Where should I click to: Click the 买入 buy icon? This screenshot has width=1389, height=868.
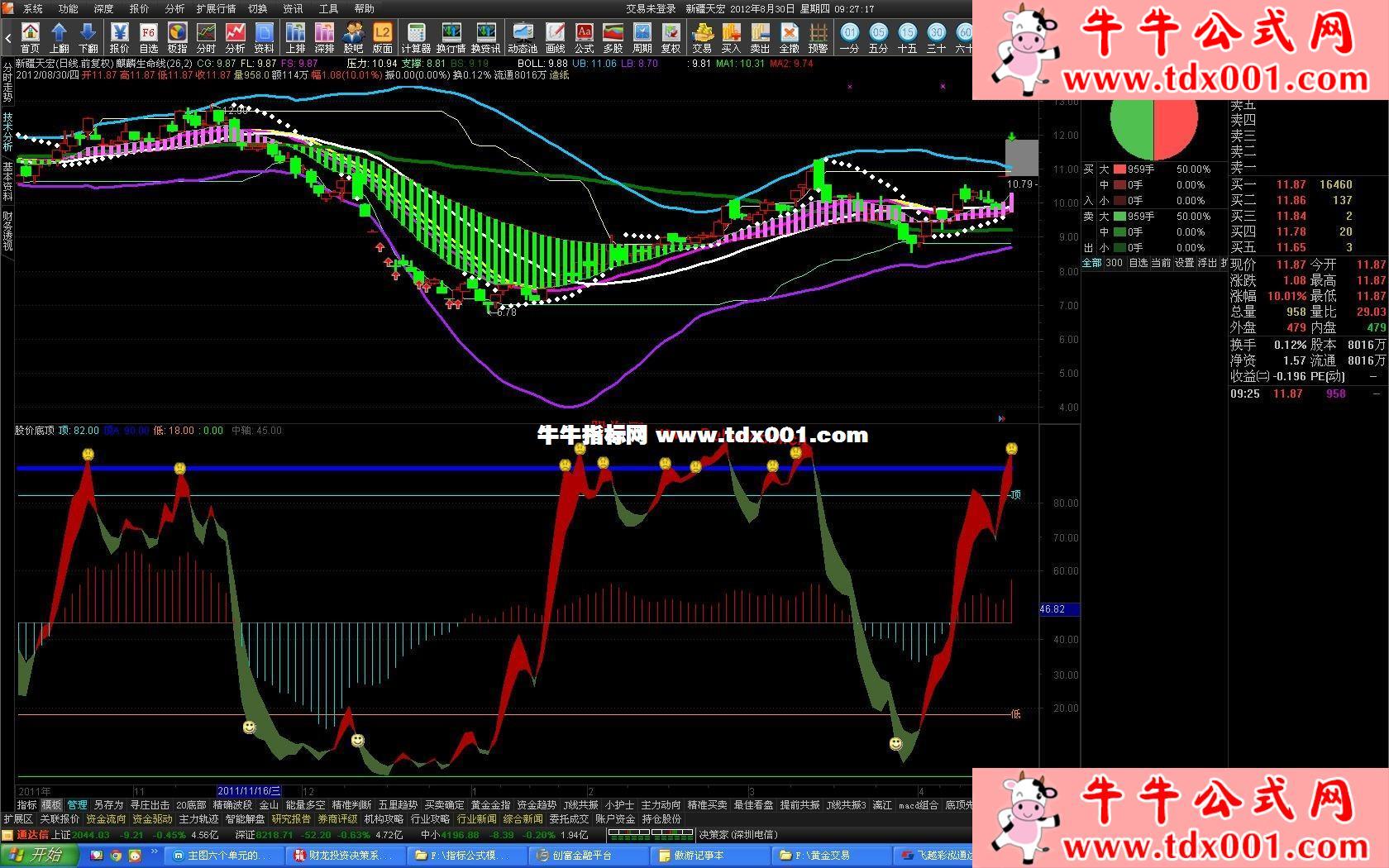(731, 38)
